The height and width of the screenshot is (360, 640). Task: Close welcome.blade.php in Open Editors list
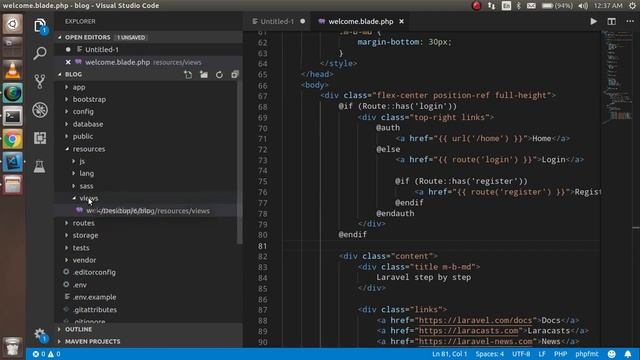tap(68, 62)
